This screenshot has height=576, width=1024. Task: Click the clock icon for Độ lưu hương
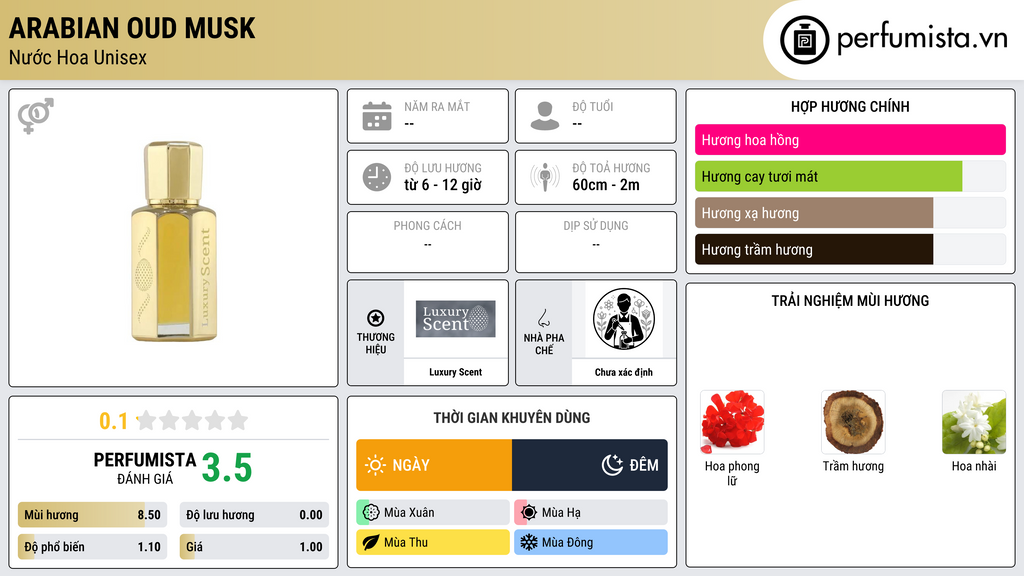coord(377,177)
